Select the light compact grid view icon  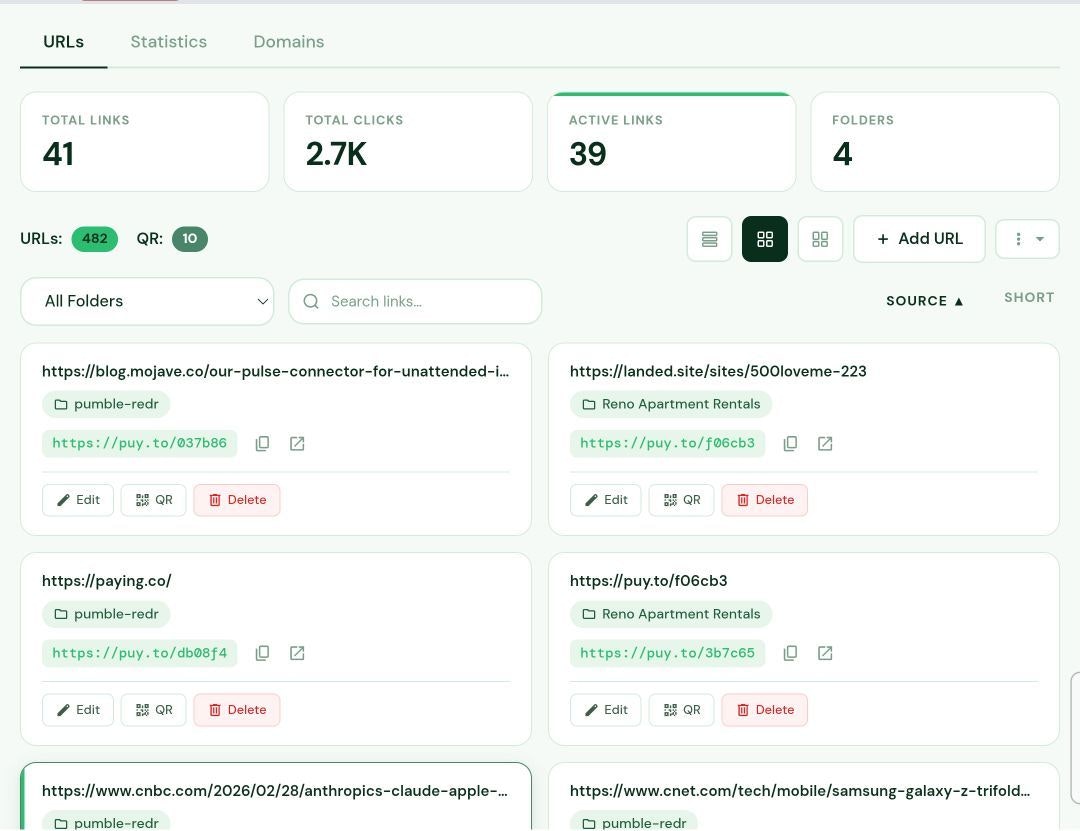point(820,239)
